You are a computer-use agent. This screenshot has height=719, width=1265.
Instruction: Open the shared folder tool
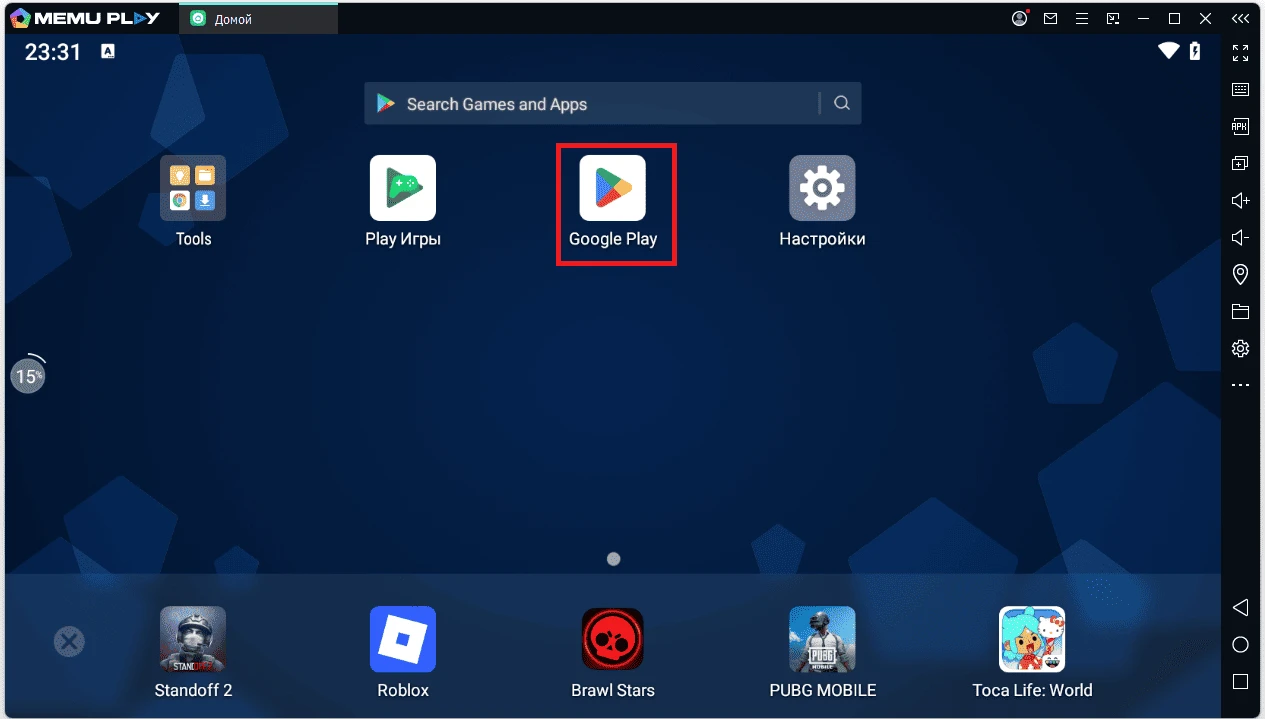(x=1240, y=311)
